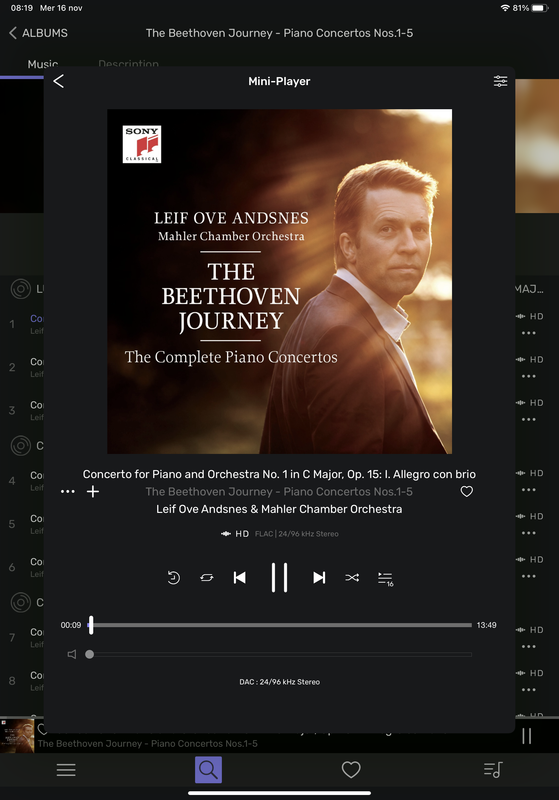The height and width of the screenshot is (800, 559).
Task: Select the Search tab in bottom bar
Action: coord(208,770)
